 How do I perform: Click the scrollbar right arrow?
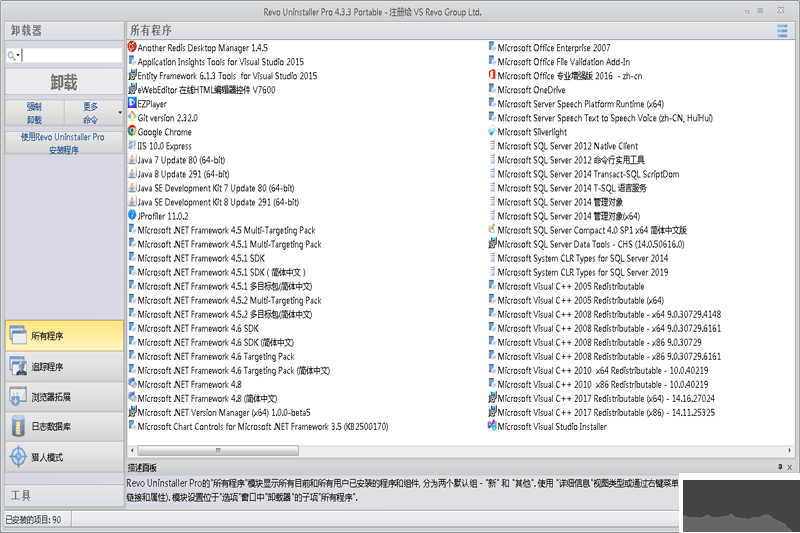789,450
